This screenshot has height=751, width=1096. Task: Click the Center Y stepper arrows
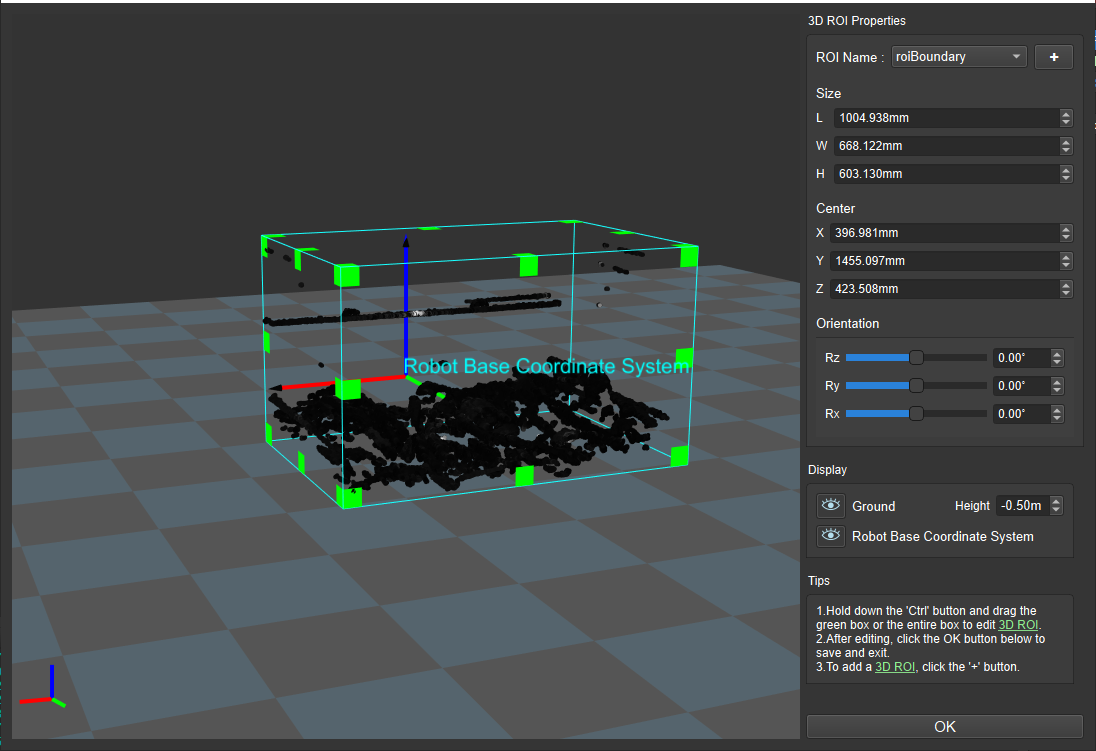(1066, 261)
